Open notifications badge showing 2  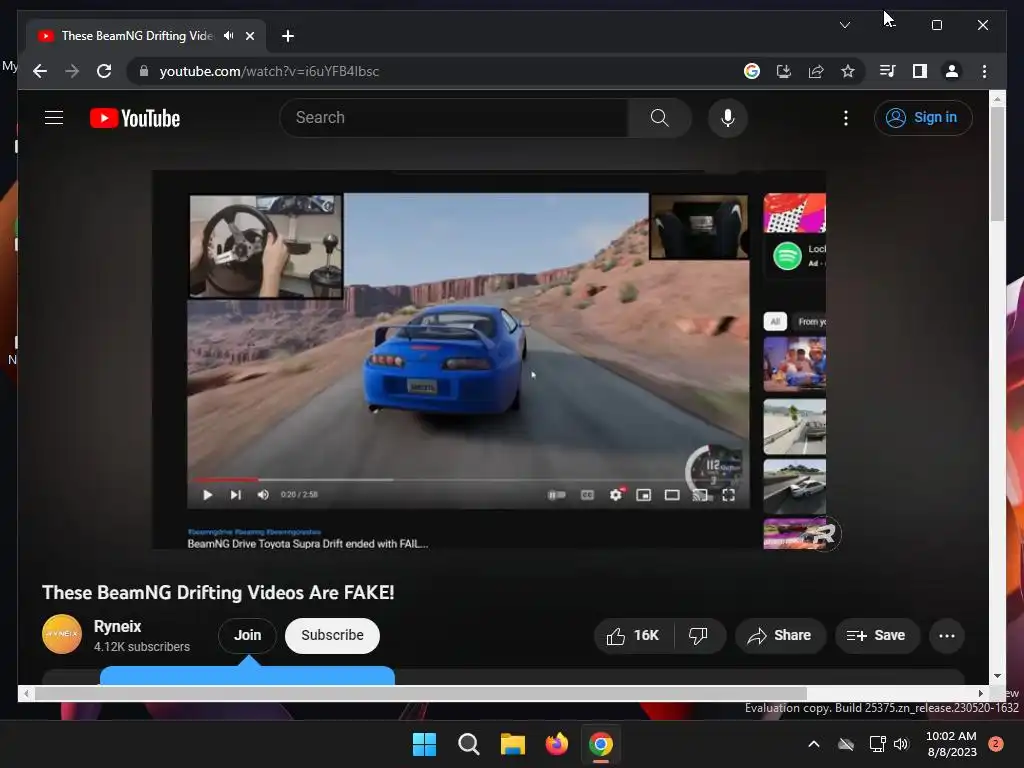coord(995,744)
